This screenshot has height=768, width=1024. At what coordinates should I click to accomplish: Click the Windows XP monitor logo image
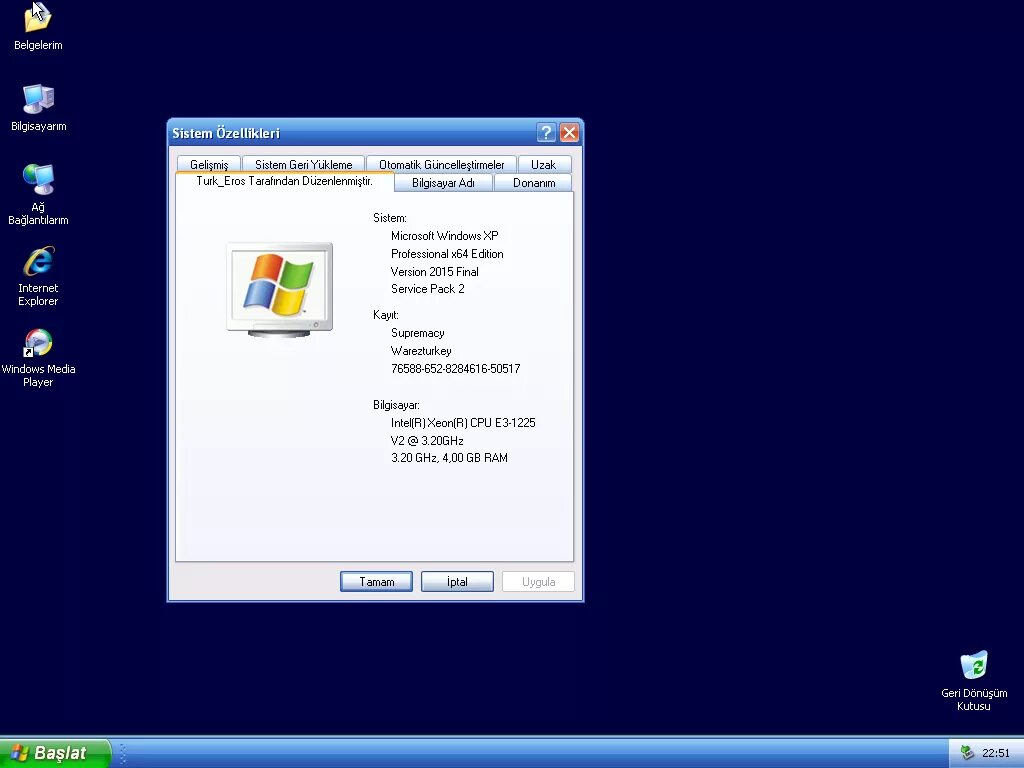tap(280, 289)
